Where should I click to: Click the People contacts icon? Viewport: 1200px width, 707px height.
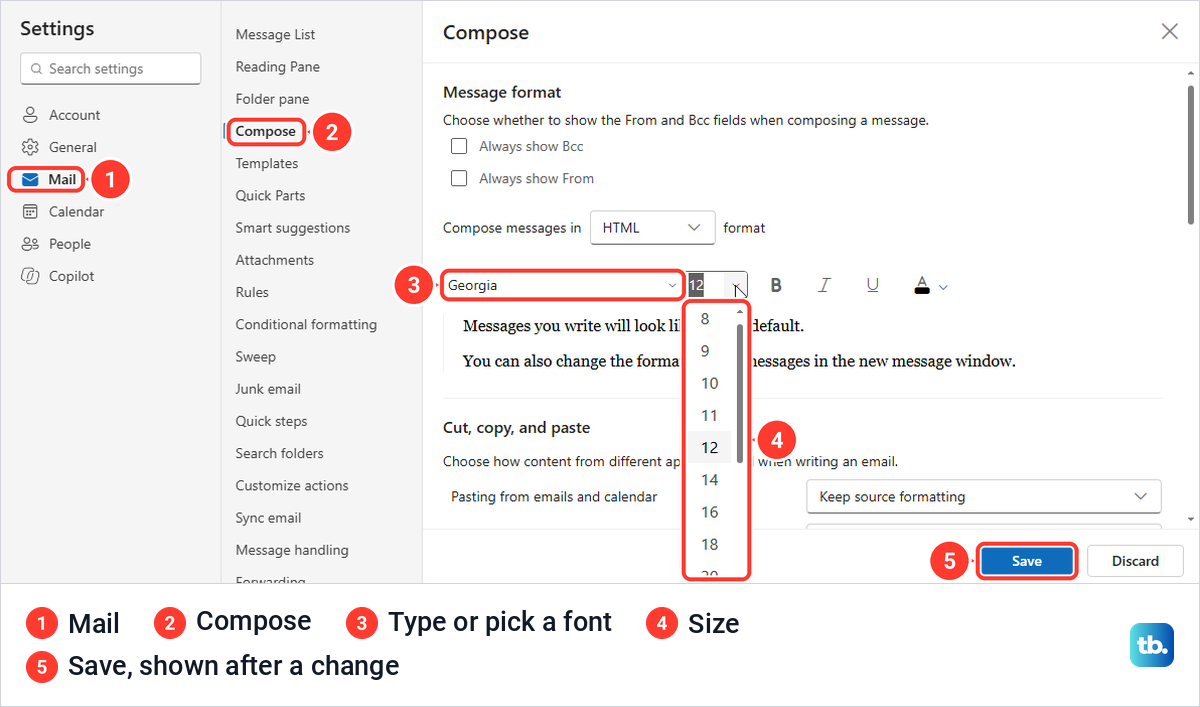31,244
